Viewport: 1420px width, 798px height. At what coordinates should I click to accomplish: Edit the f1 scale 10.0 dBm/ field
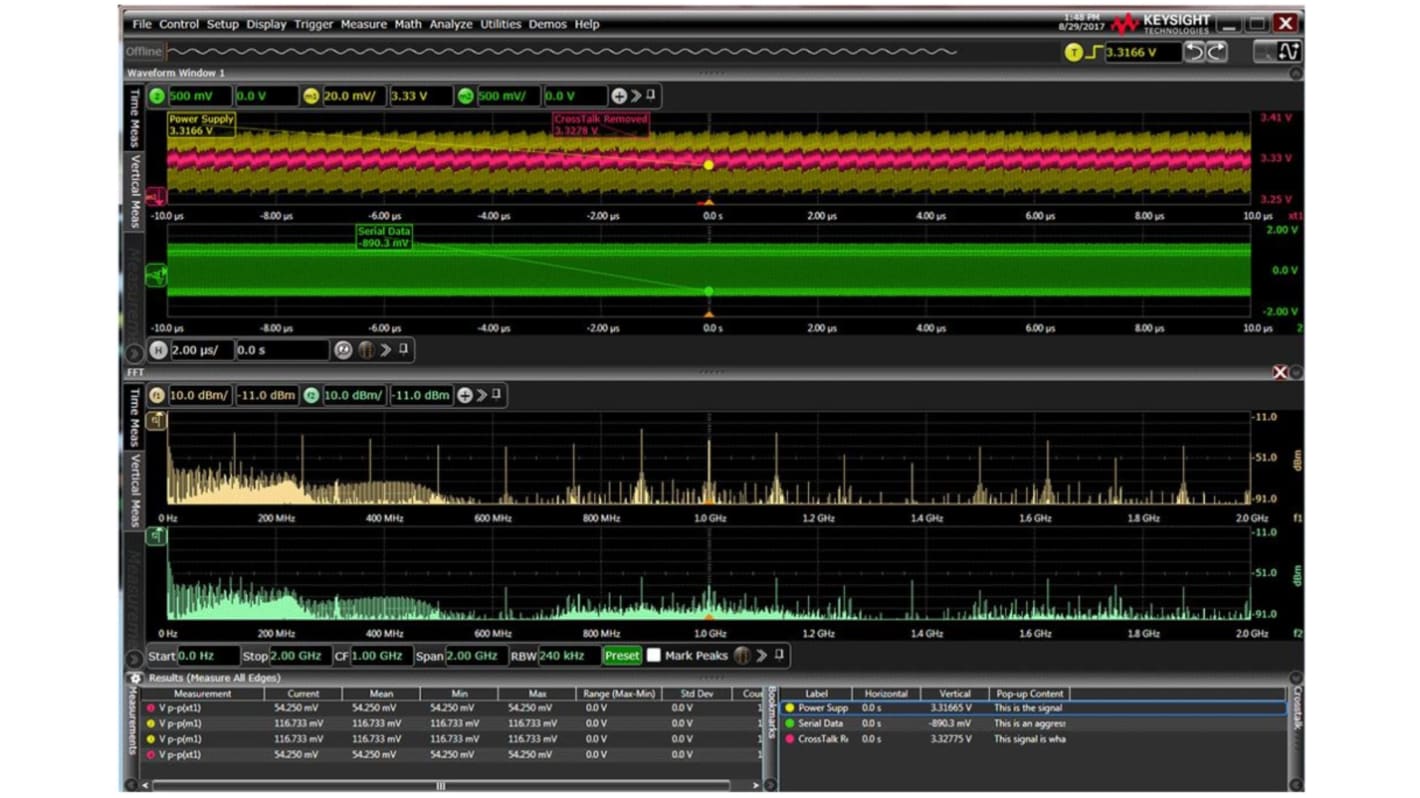point(200,396)
